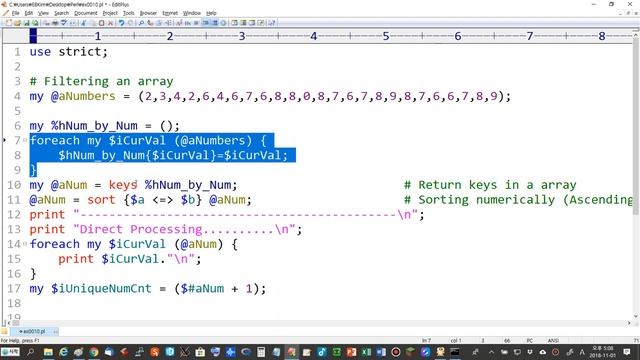The width and height of the screenshot is (640, 360).
Task: Click the Open file folder icon
Action: (17, 23)
